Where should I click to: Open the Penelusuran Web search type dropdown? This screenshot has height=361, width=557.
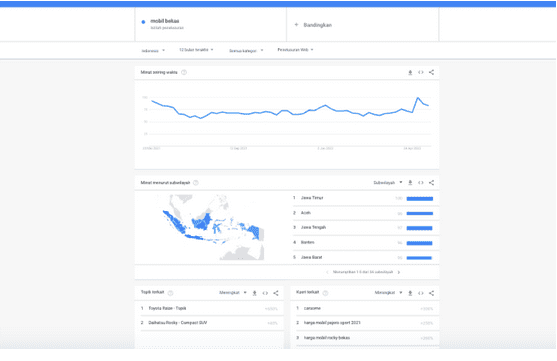(x=295, y=50)
